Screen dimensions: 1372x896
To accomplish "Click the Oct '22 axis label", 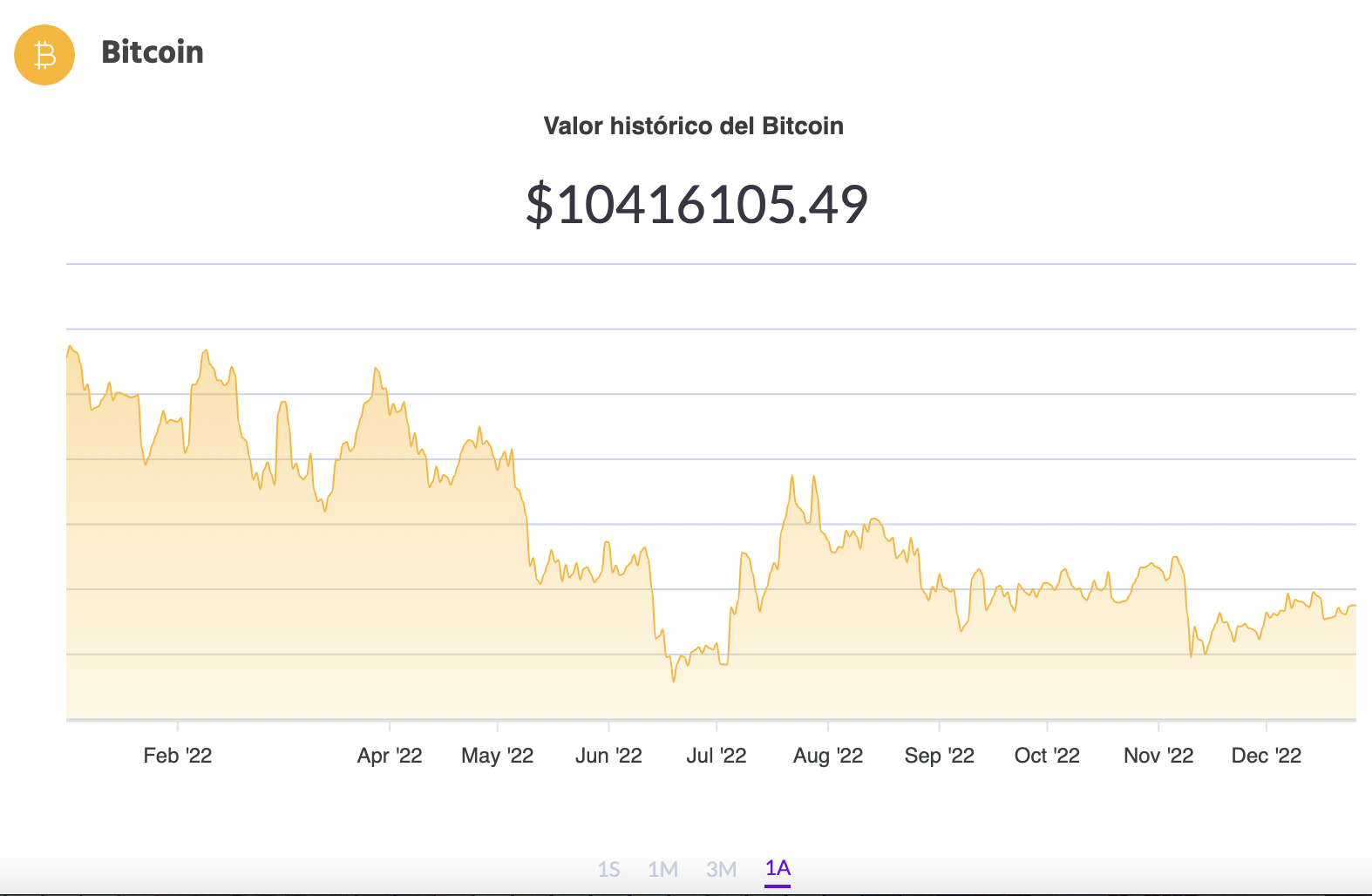I will 1047,756.
